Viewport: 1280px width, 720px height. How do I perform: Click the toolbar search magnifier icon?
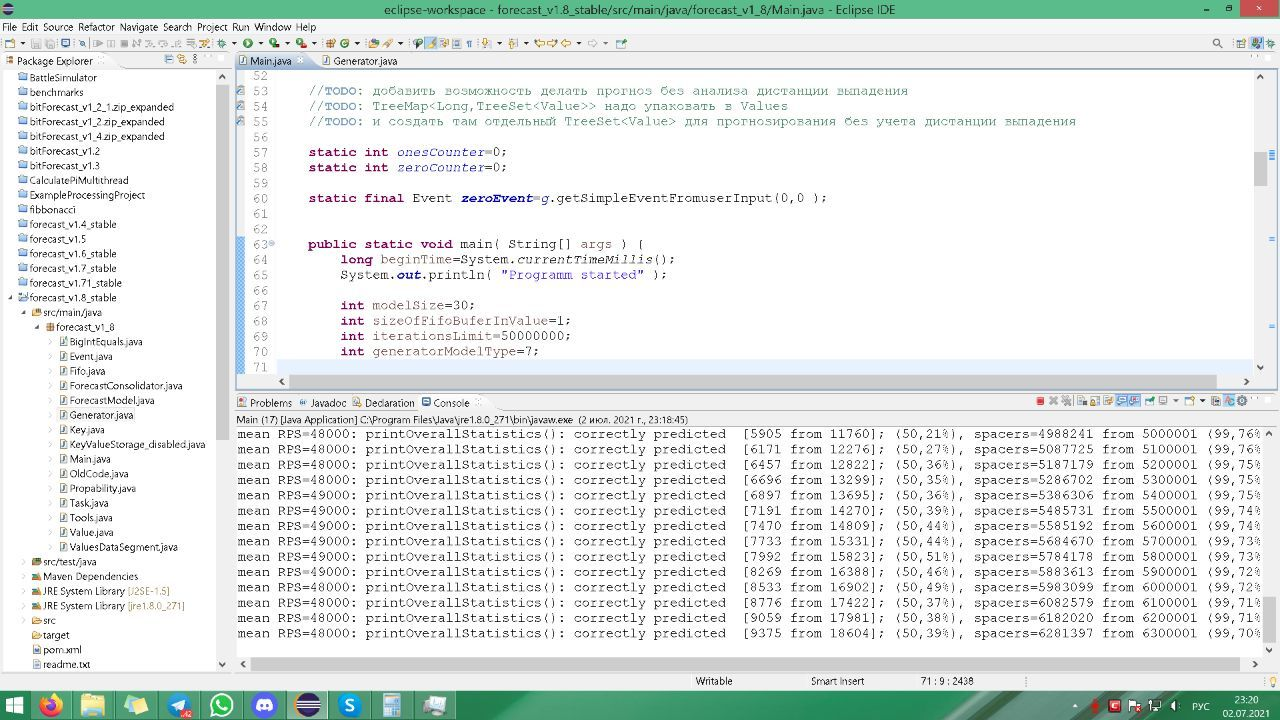point(1217,43)
